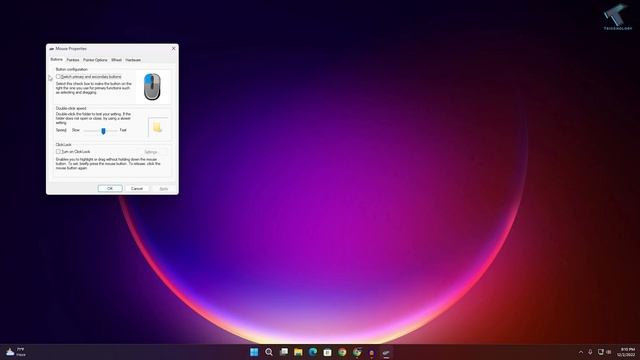640x360 pixels.
Task: Select the Mouse Properties taskbar icon
Action: tap(386, 352)
